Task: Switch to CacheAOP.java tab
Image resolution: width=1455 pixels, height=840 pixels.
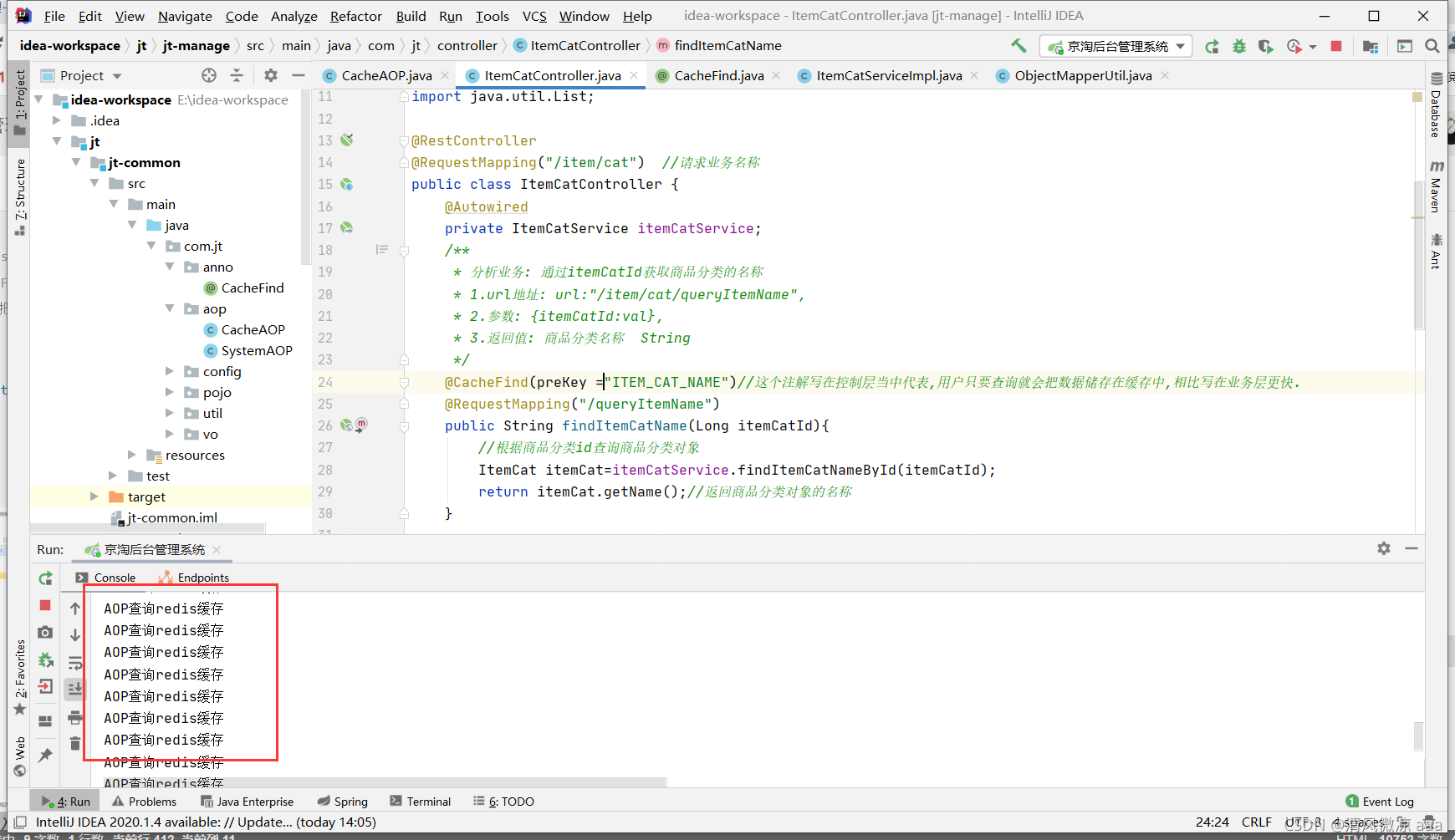Action: click(386, 76)
